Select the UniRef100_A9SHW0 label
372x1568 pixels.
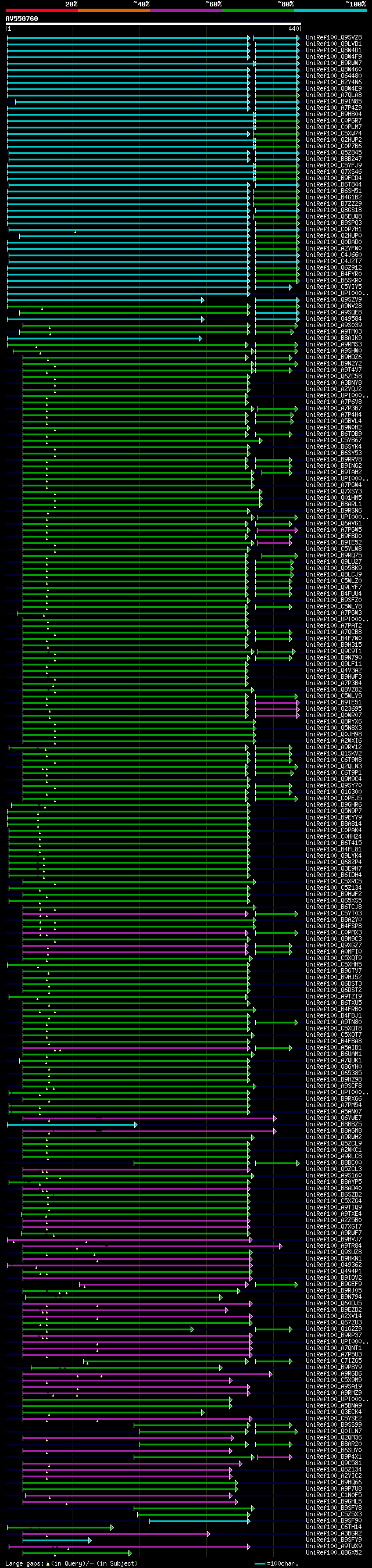(334, 350)
